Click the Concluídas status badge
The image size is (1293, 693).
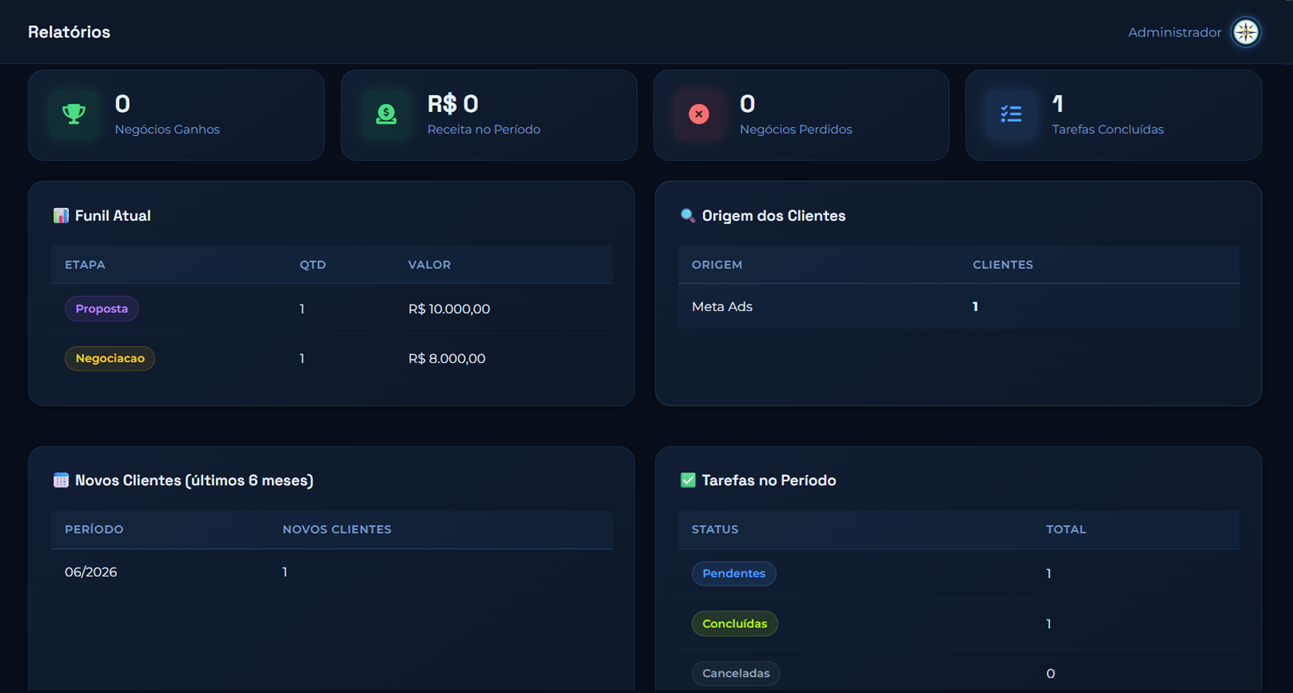(735, 624)
